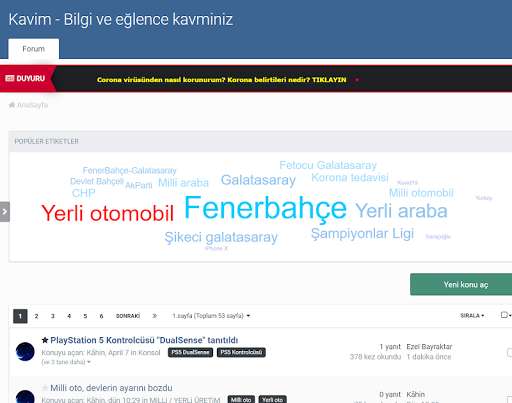This screenshot has width=512, height=403.
Task: Jump to last page double-arrow icon
Action: [154, 316]
